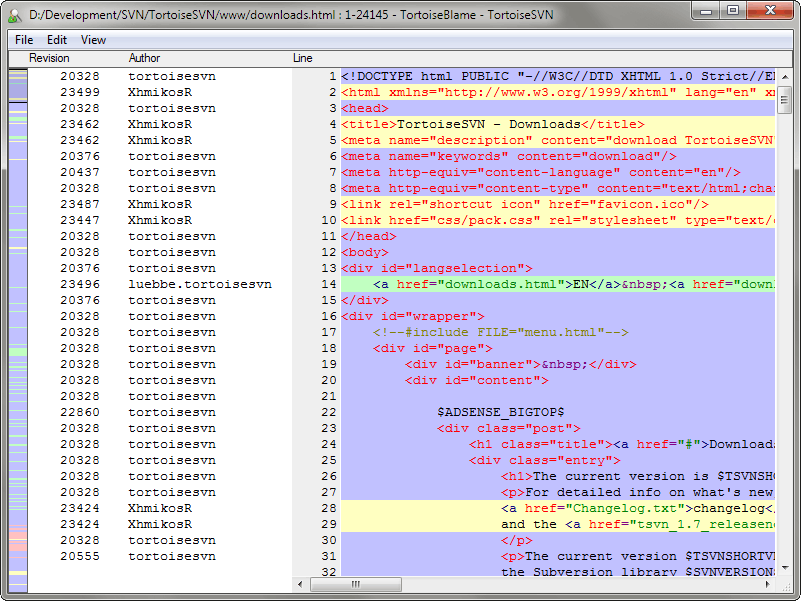Click the green band in the locator bar

click(x=18, y=352)
